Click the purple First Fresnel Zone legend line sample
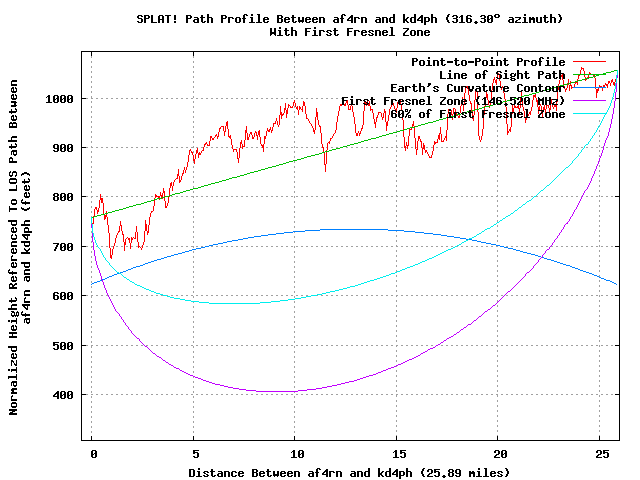 pyautogui.click(x=589, y=100)
